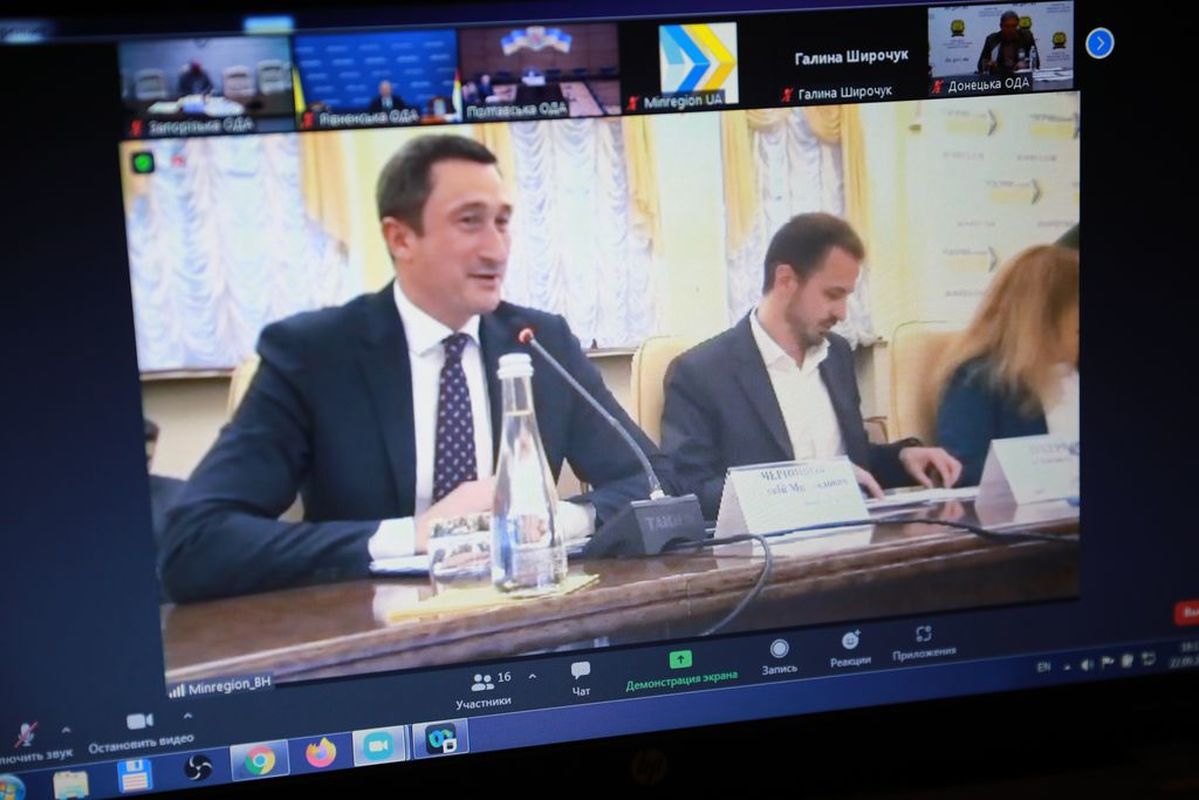Image resolution: width=1199 pixels, height=800 pixels.
Task: Click the system tray clock
Action: (1186, 655)
